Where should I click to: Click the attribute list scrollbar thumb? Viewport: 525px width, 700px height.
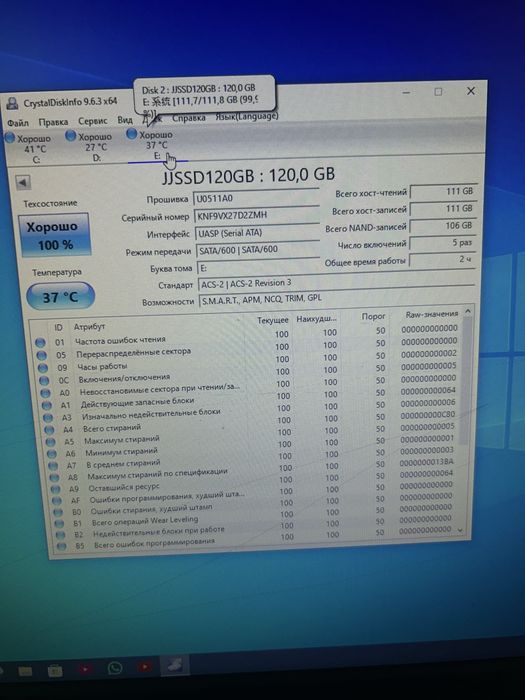(x=465, y=382)
